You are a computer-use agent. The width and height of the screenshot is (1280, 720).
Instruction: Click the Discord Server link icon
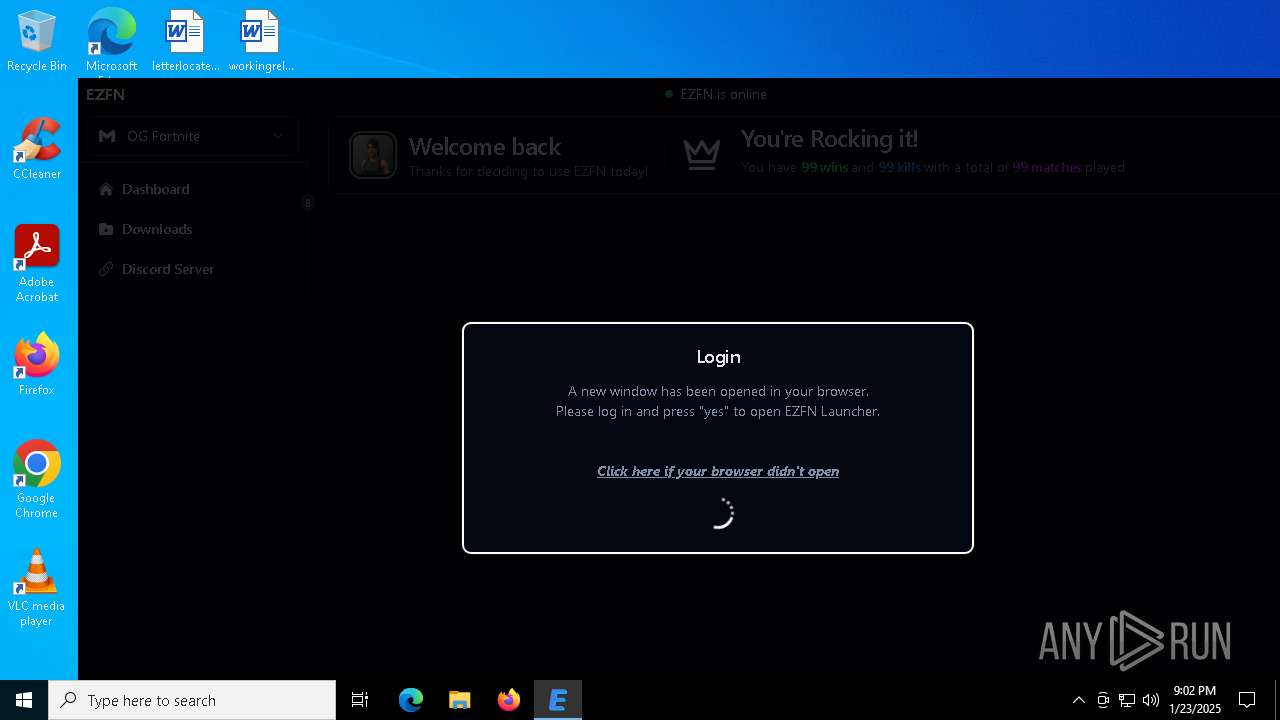[x=106, y=269]
